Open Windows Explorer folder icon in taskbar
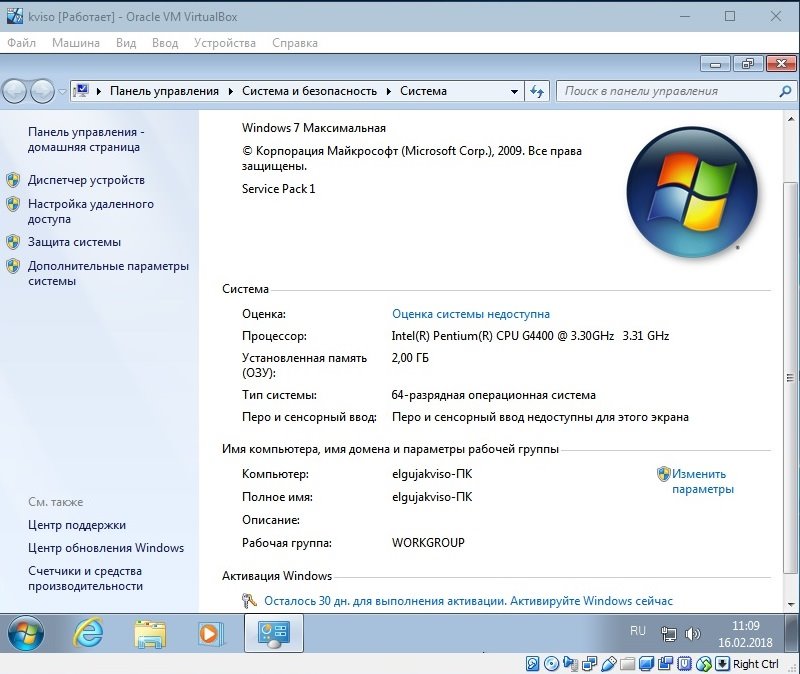This screenshot has width=800, height=674. pyautogui.click(x=150, y=634)
